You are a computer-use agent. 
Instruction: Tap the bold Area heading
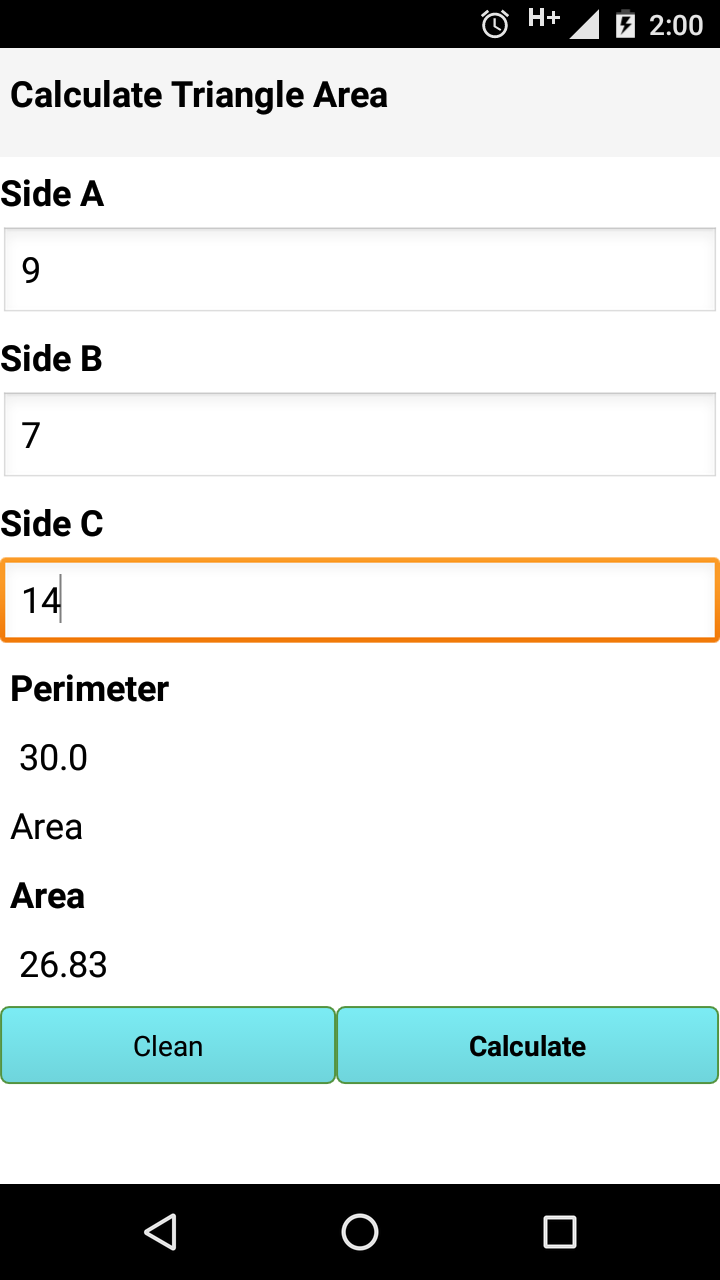(x=48, y=896)
